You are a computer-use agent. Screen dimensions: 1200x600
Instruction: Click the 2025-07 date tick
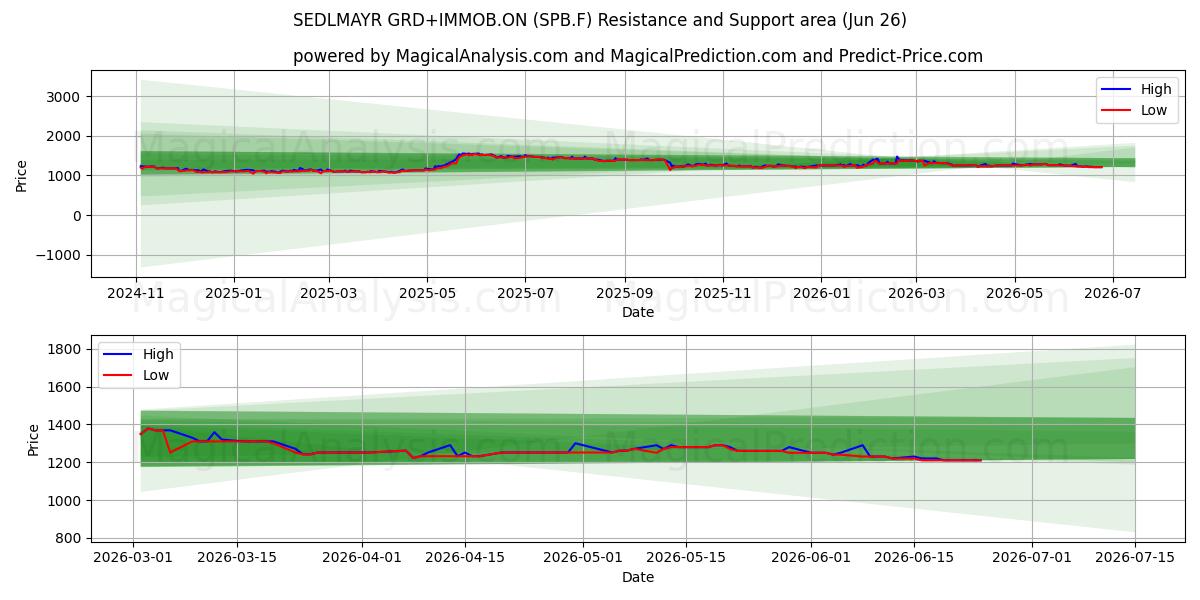coord(525,293)
